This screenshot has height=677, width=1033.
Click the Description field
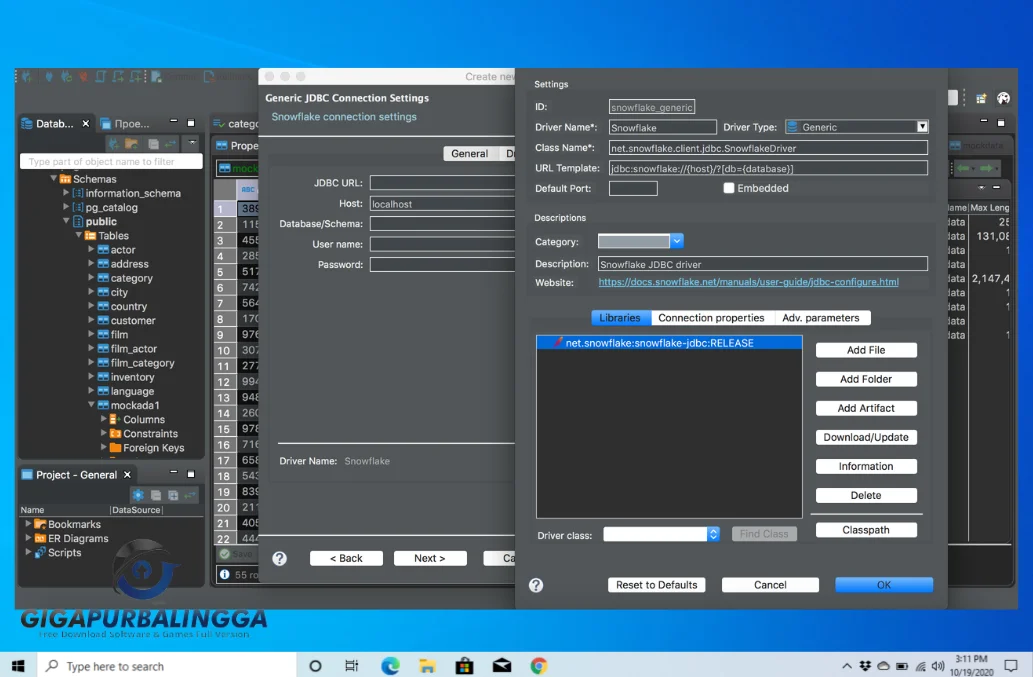(x=763, y=264)
